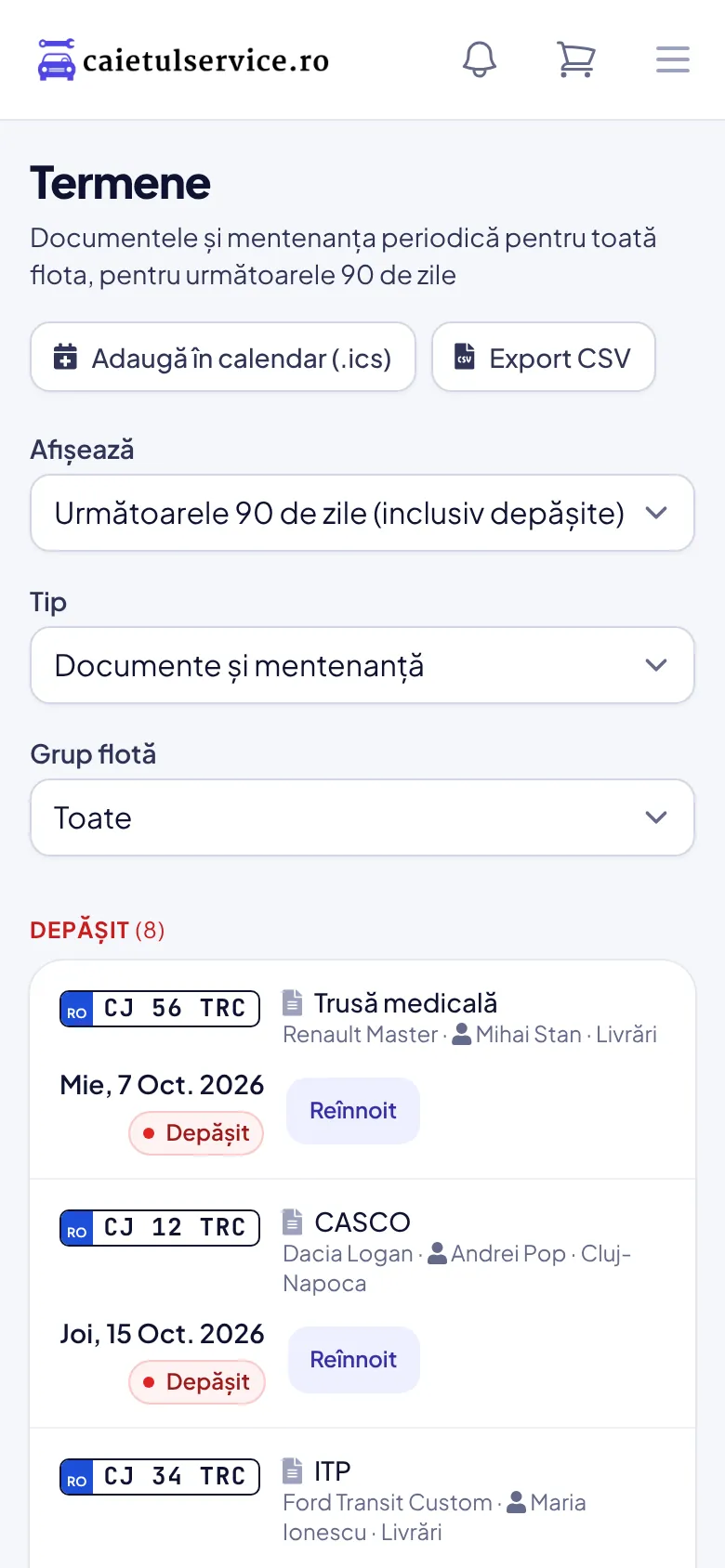Viewport: 725px width, 1568px height.
Task: Open the hamburger menu
Action: [673, 59]
